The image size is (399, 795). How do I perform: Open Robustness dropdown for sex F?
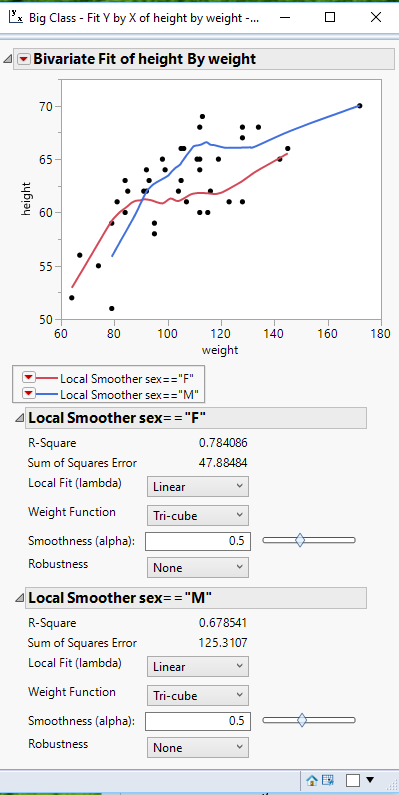click(x=198, y=567)
